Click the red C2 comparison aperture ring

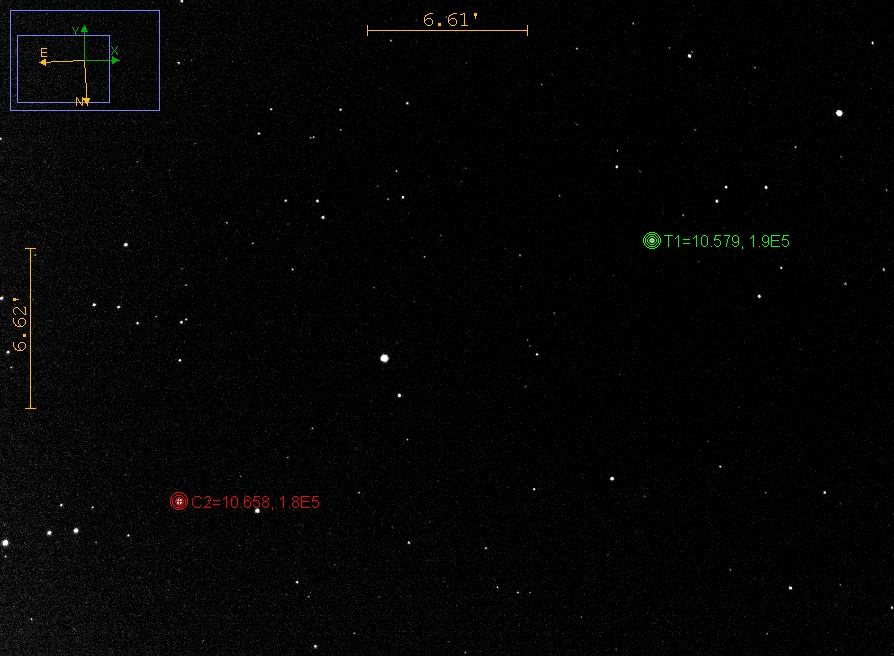[x=179, y=502]
